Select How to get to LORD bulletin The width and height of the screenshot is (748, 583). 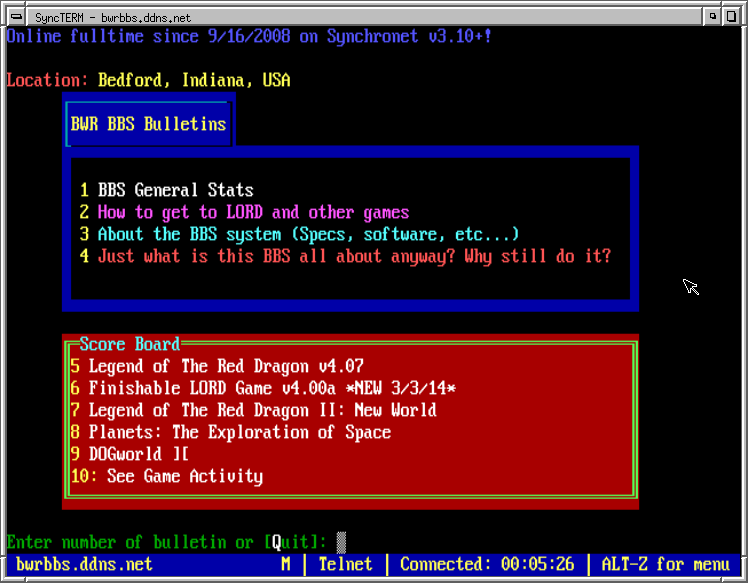(244, 212)
